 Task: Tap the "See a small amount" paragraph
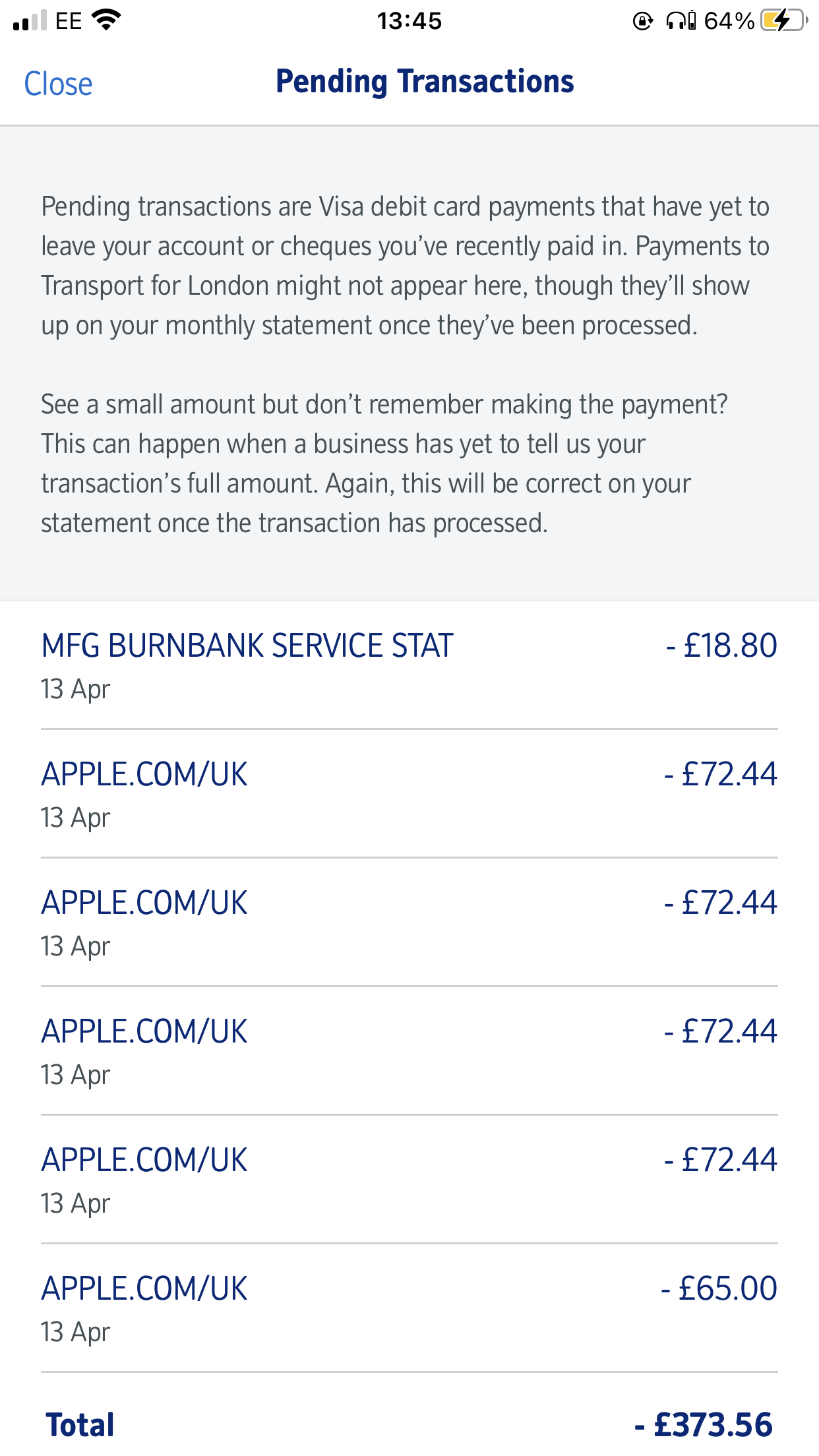pyautogui.click(x=384, y=464)
